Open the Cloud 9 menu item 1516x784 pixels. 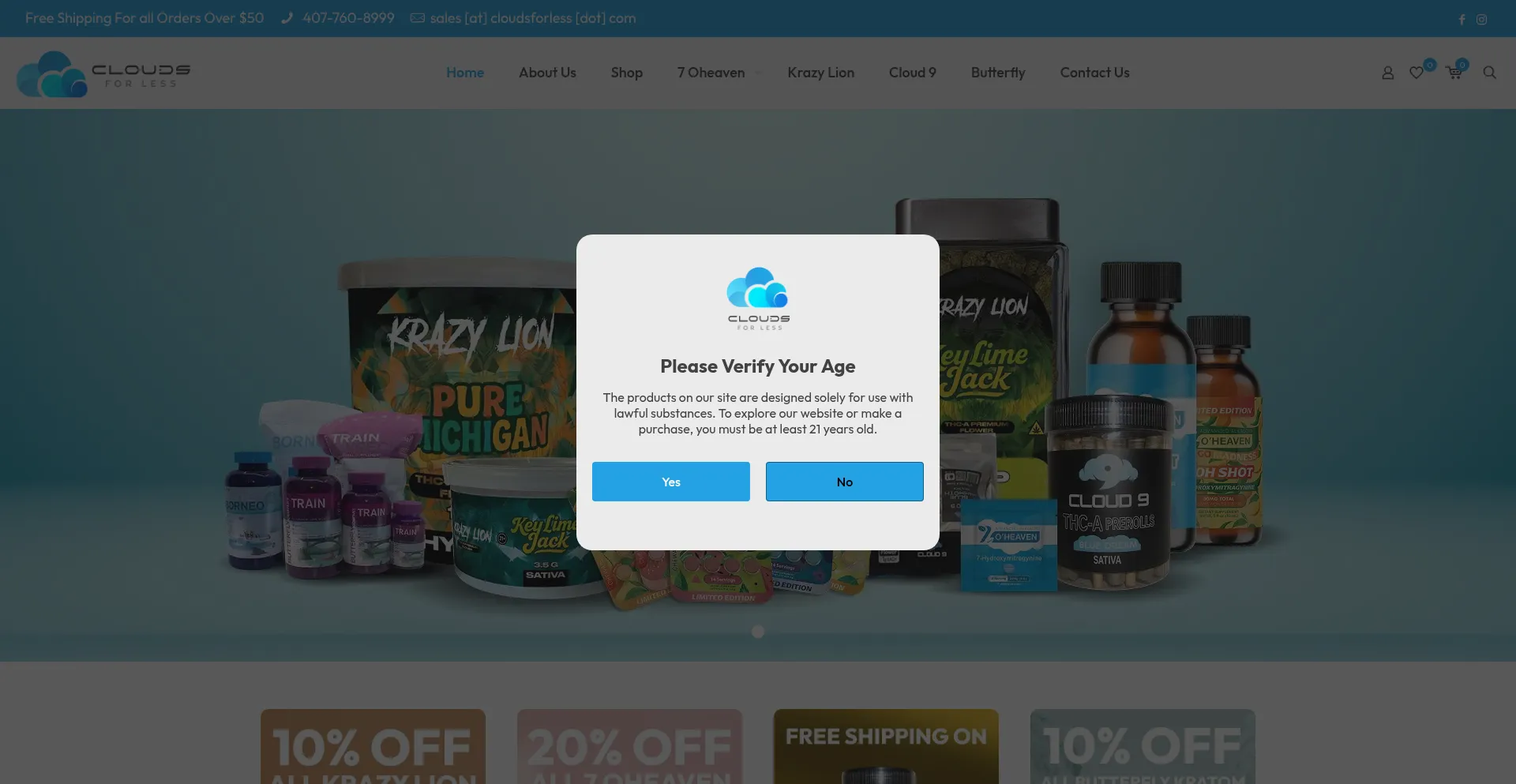(x=912, y=73)
